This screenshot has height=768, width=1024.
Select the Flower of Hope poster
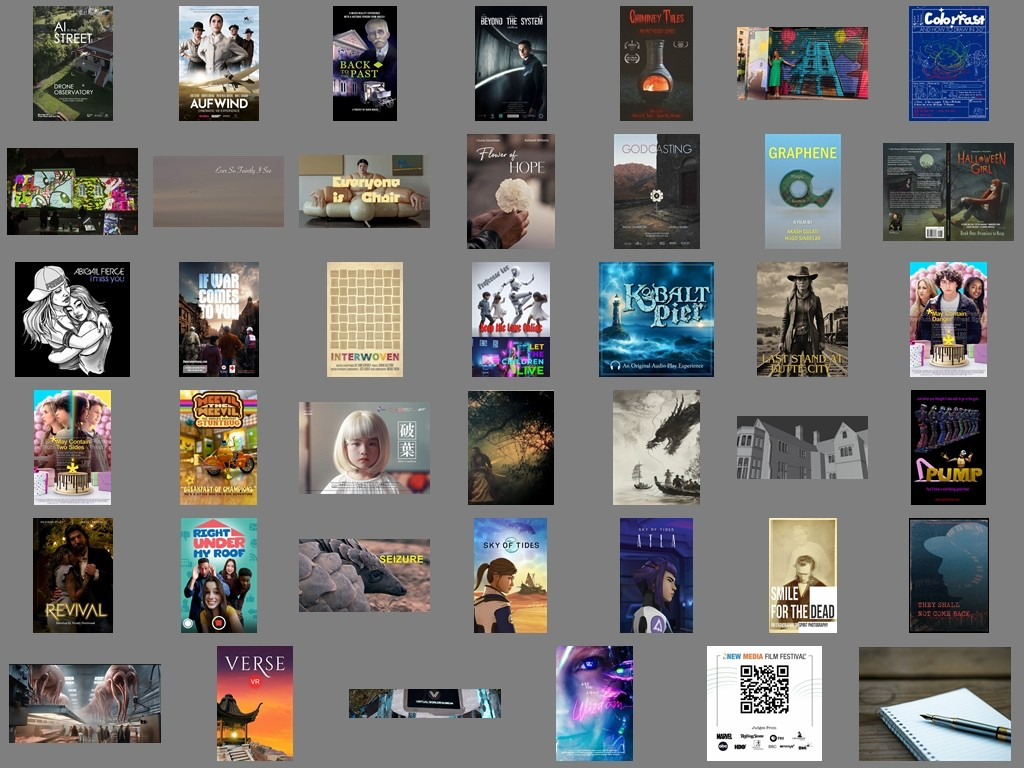click(x=510, y=191)
